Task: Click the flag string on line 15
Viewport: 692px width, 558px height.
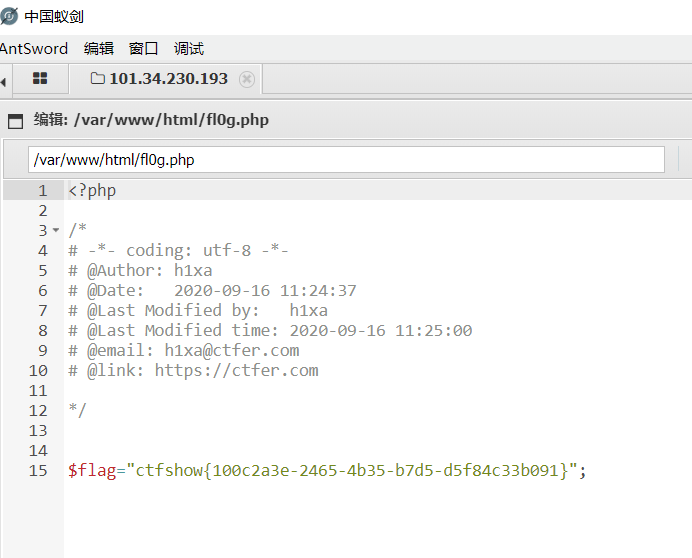Action: 351,470
